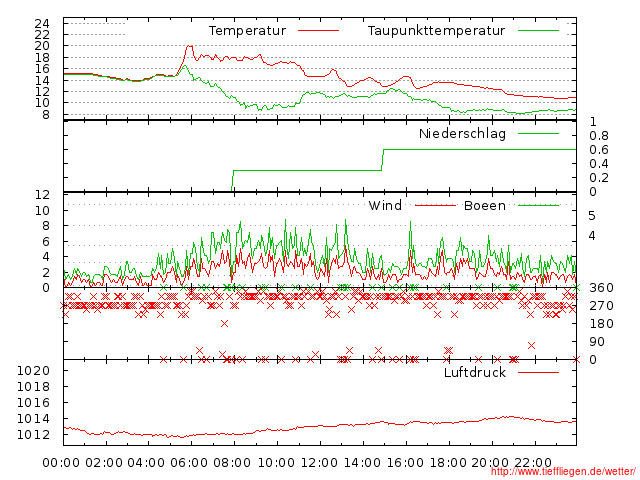This screenshot has width=640, height=480.
Task: Click the green Boeen legend line
Action: click(538, 205)
